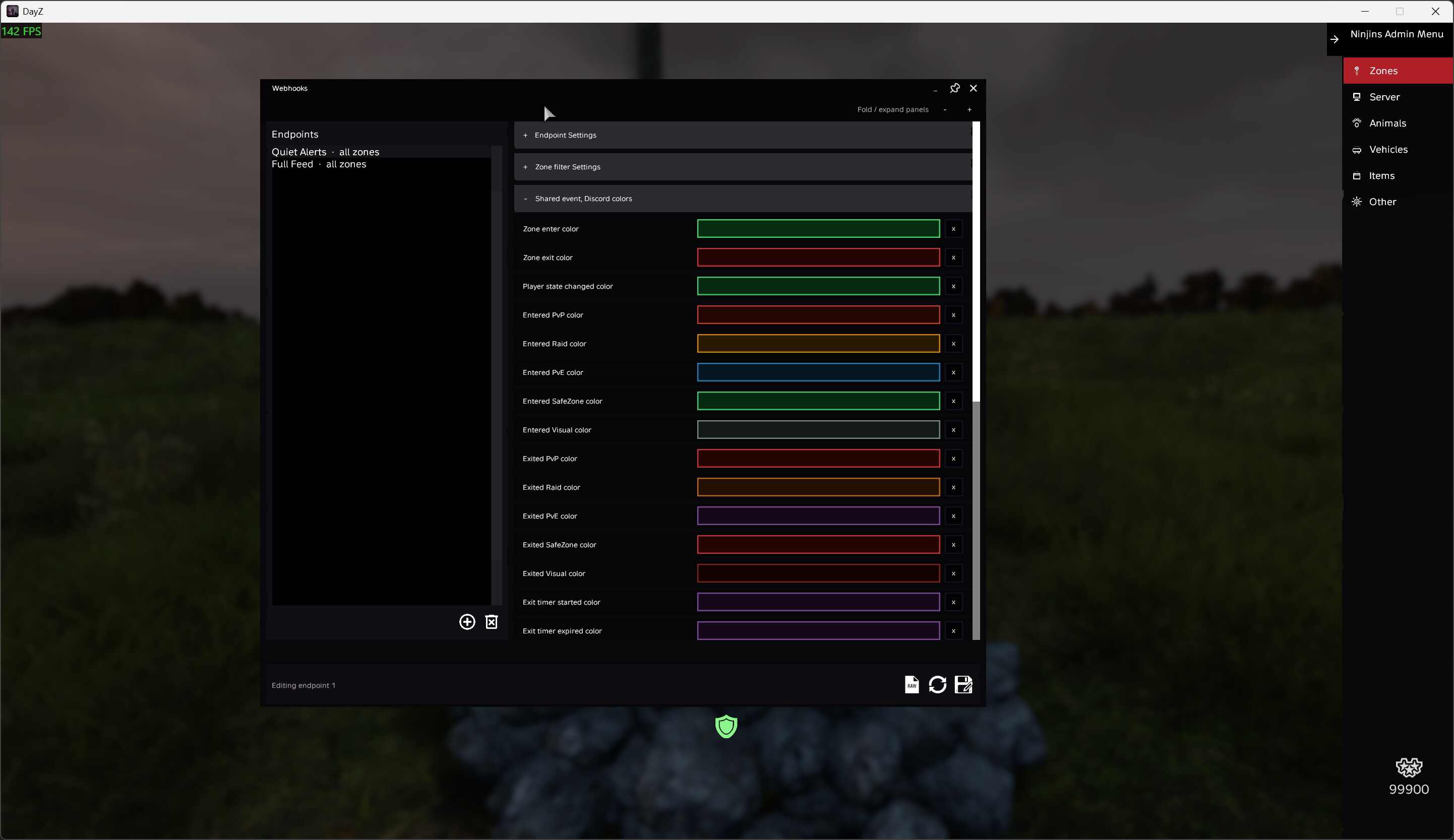Collapse Shared event, Discord colors panel
1454x840 pixels.
click(x=743, y=199)
